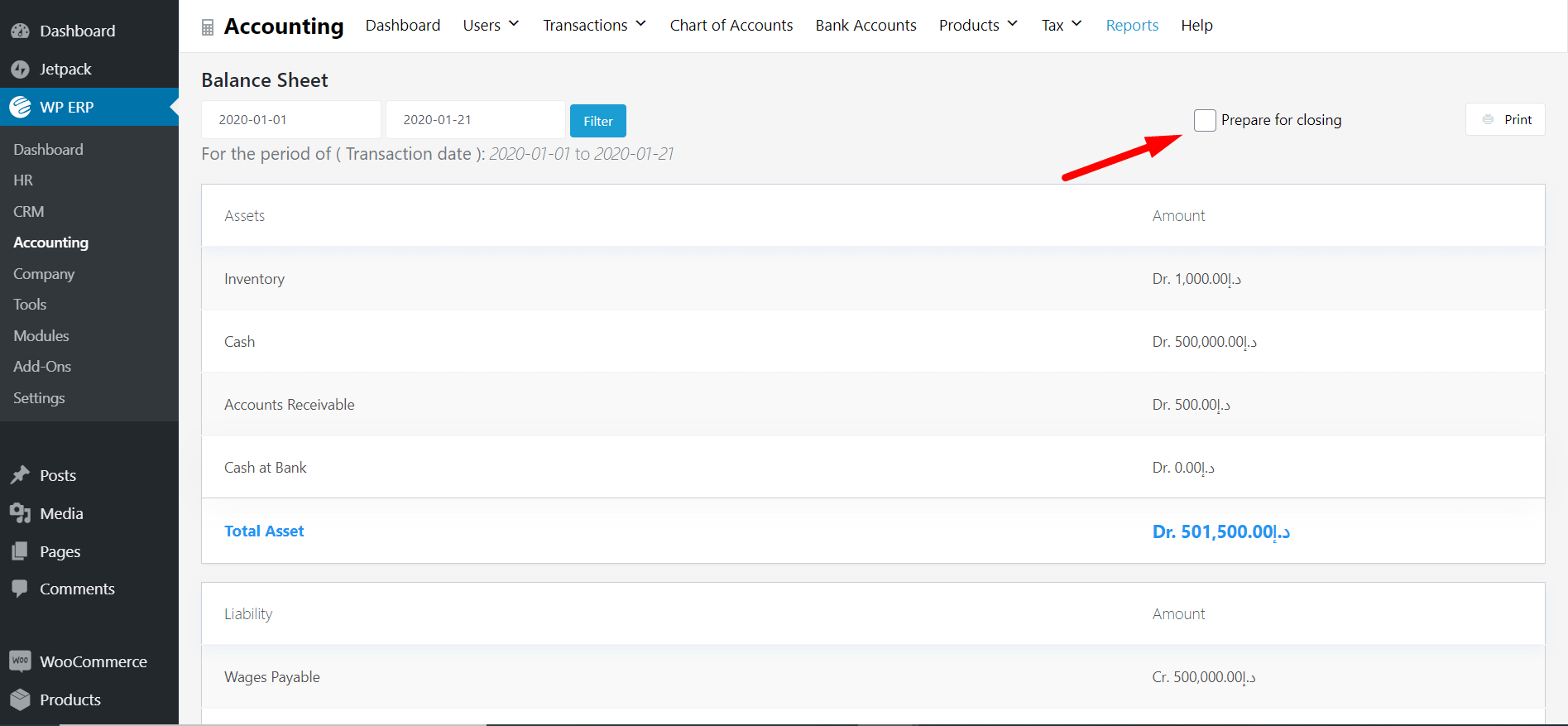Click the start date field 2020-01-01

point(291,120)
